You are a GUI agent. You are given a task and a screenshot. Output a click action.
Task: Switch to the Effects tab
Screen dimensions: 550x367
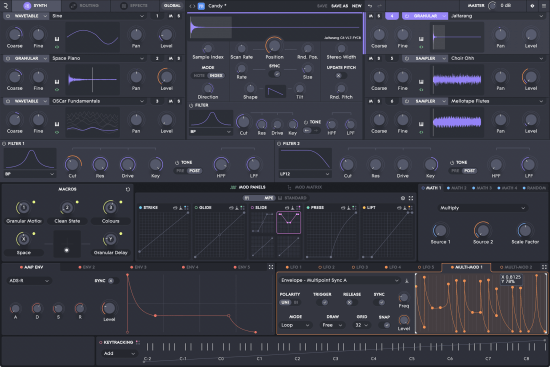click(x=134, y=6)
